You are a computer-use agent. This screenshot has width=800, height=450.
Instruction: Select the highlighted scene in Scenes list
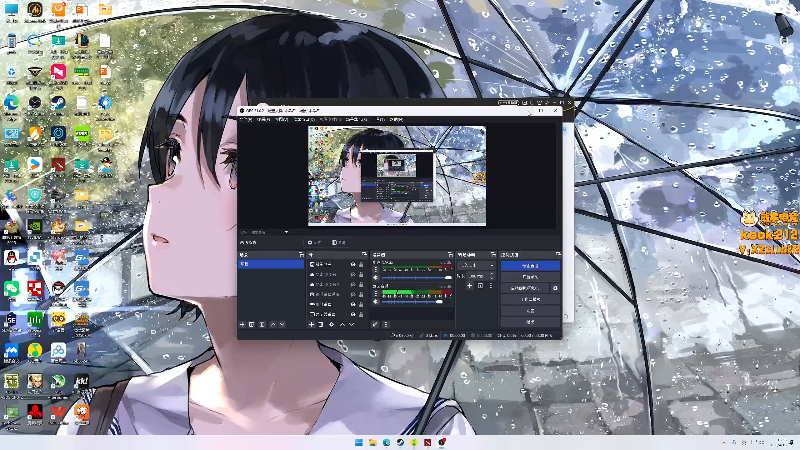(271, 264)
